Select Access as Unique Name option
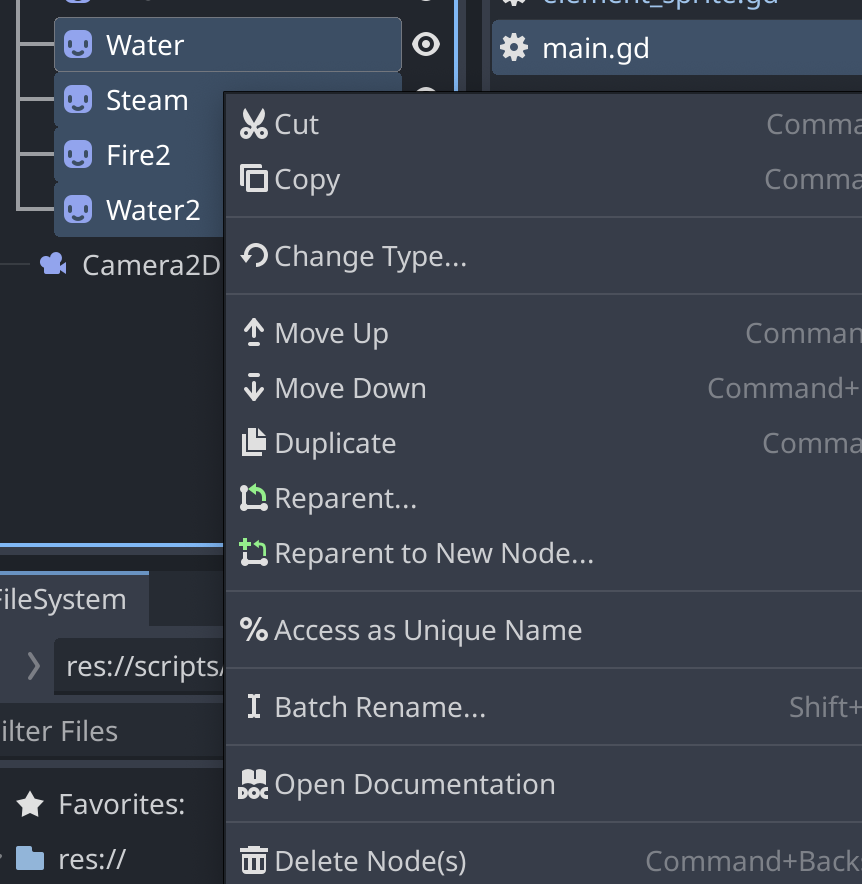 (428, 630)
